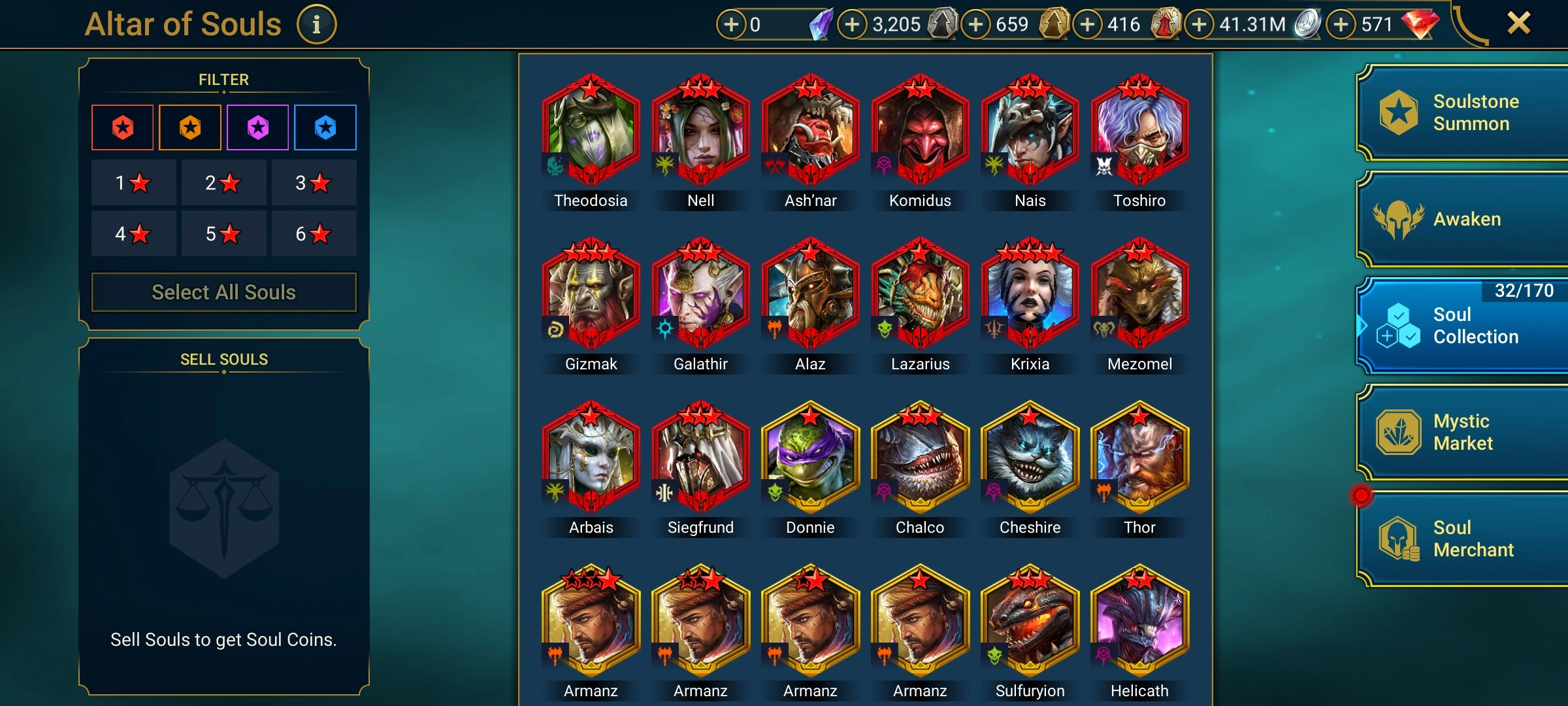This screenshot has width=1568, height=706.
Task: Pick the Sulfuryion soul portrait
Action: pos(1030,620)
